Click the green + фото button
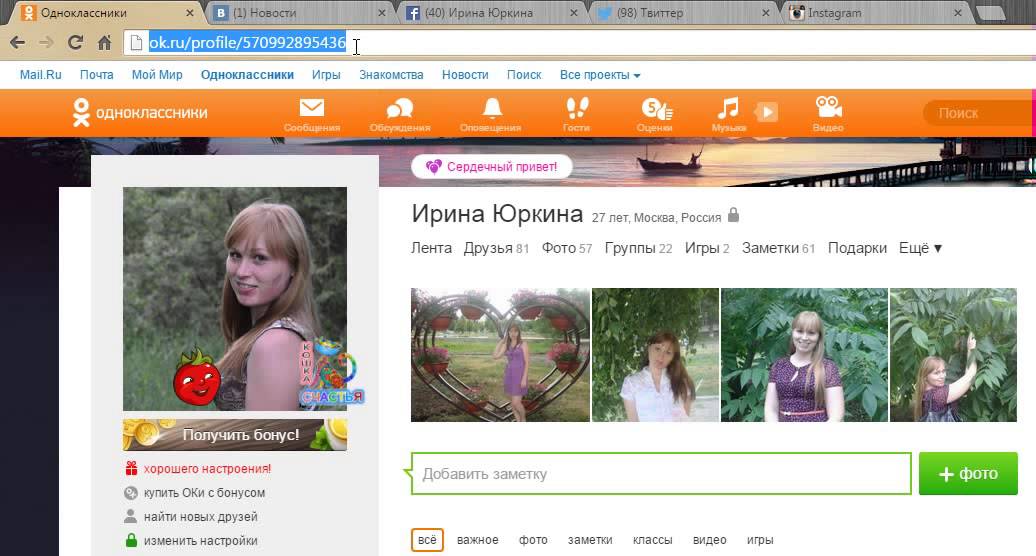Image resolution: width=1036 pixels, height=556 pixels. [x=968, y=473]
